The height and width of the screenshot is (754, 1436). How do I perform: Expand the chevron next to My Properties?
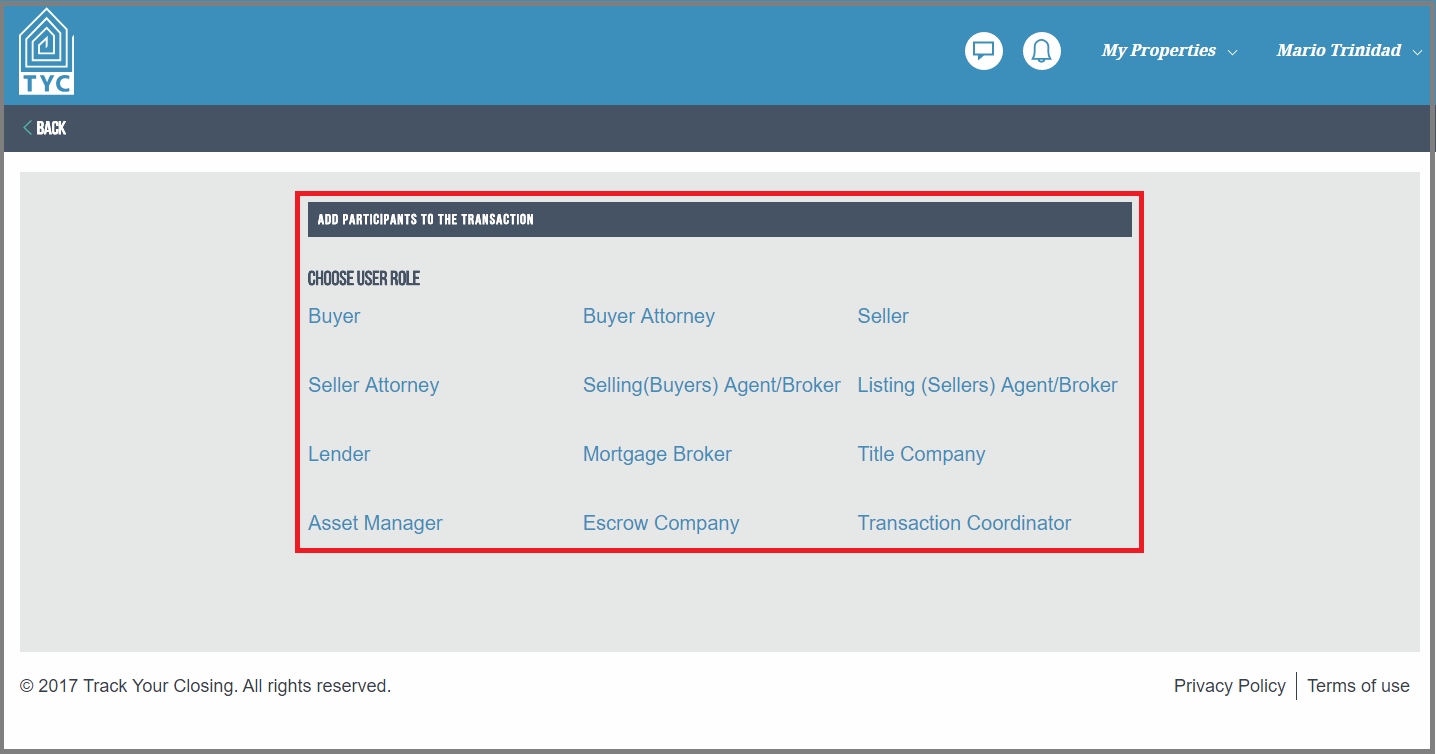(1232, 51)
